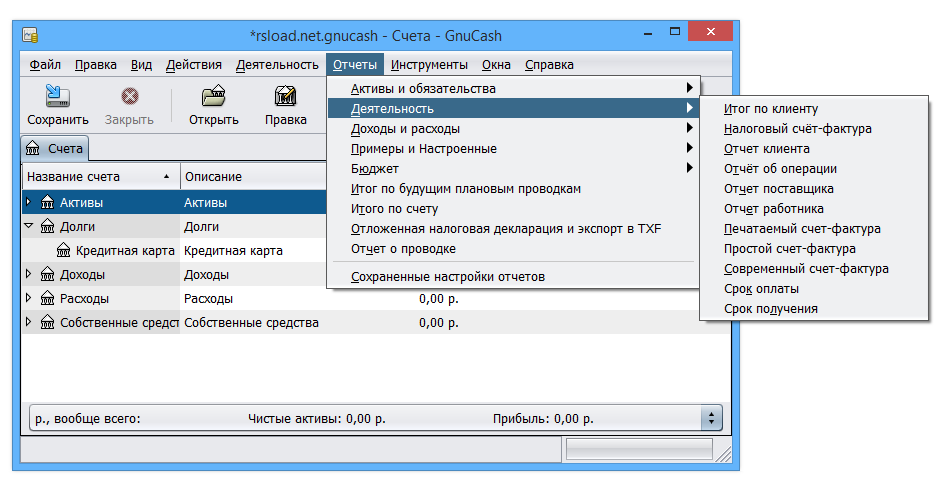Minimize the GnuCash window
Viewport: 952px width, 499px height.
(648, 32)
